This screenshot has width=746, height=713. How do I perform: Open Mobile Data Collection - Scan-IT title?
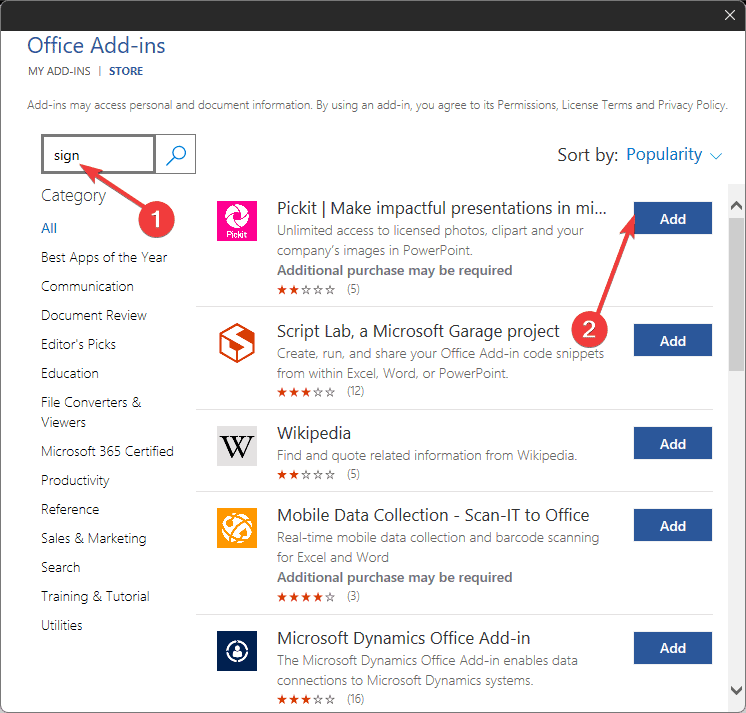coord(433,516)
